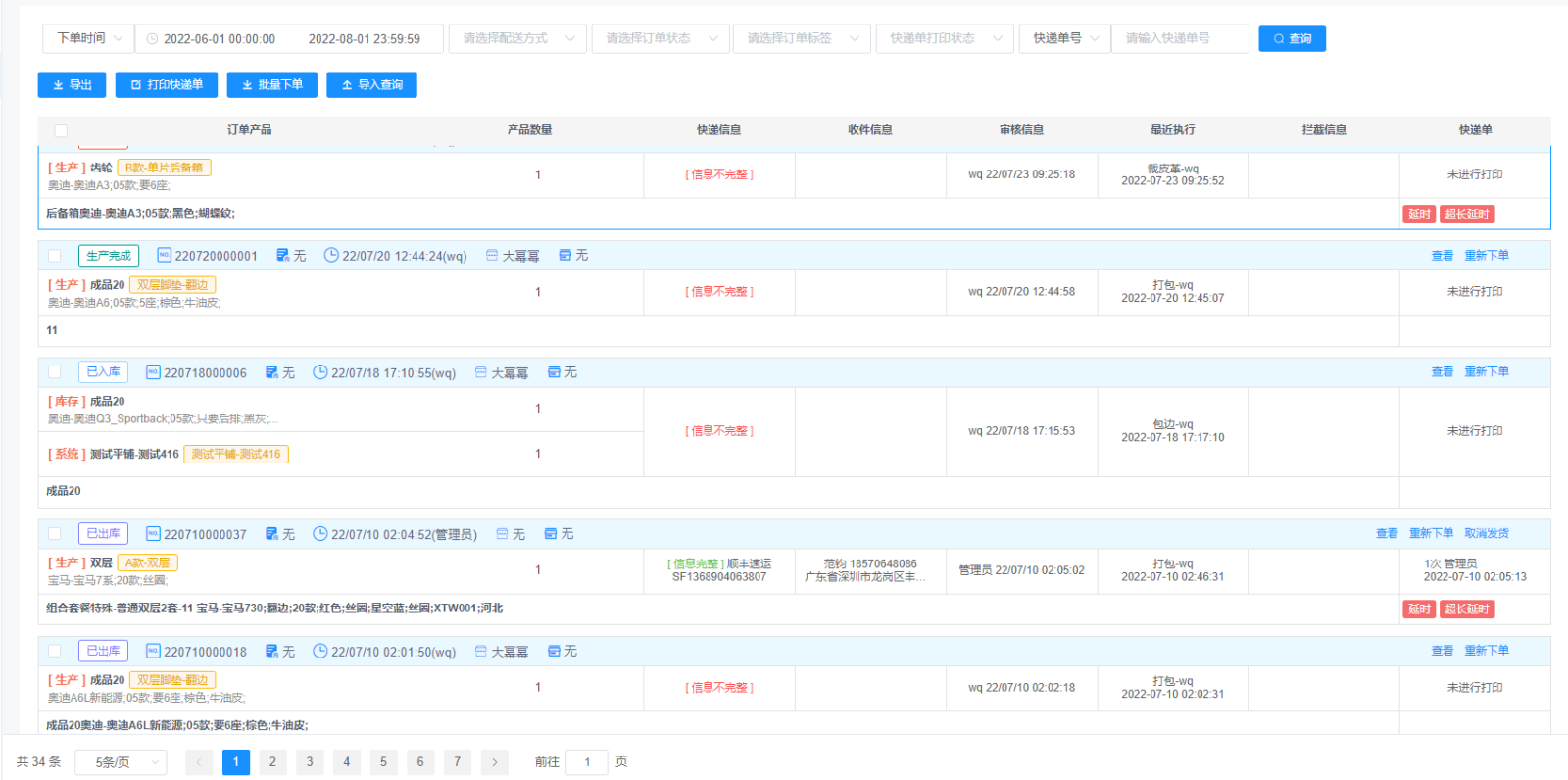Click 重新下单 for order 220718000006
Image resolution: width=1568 pixels, height=780 pixels.
1487,372
